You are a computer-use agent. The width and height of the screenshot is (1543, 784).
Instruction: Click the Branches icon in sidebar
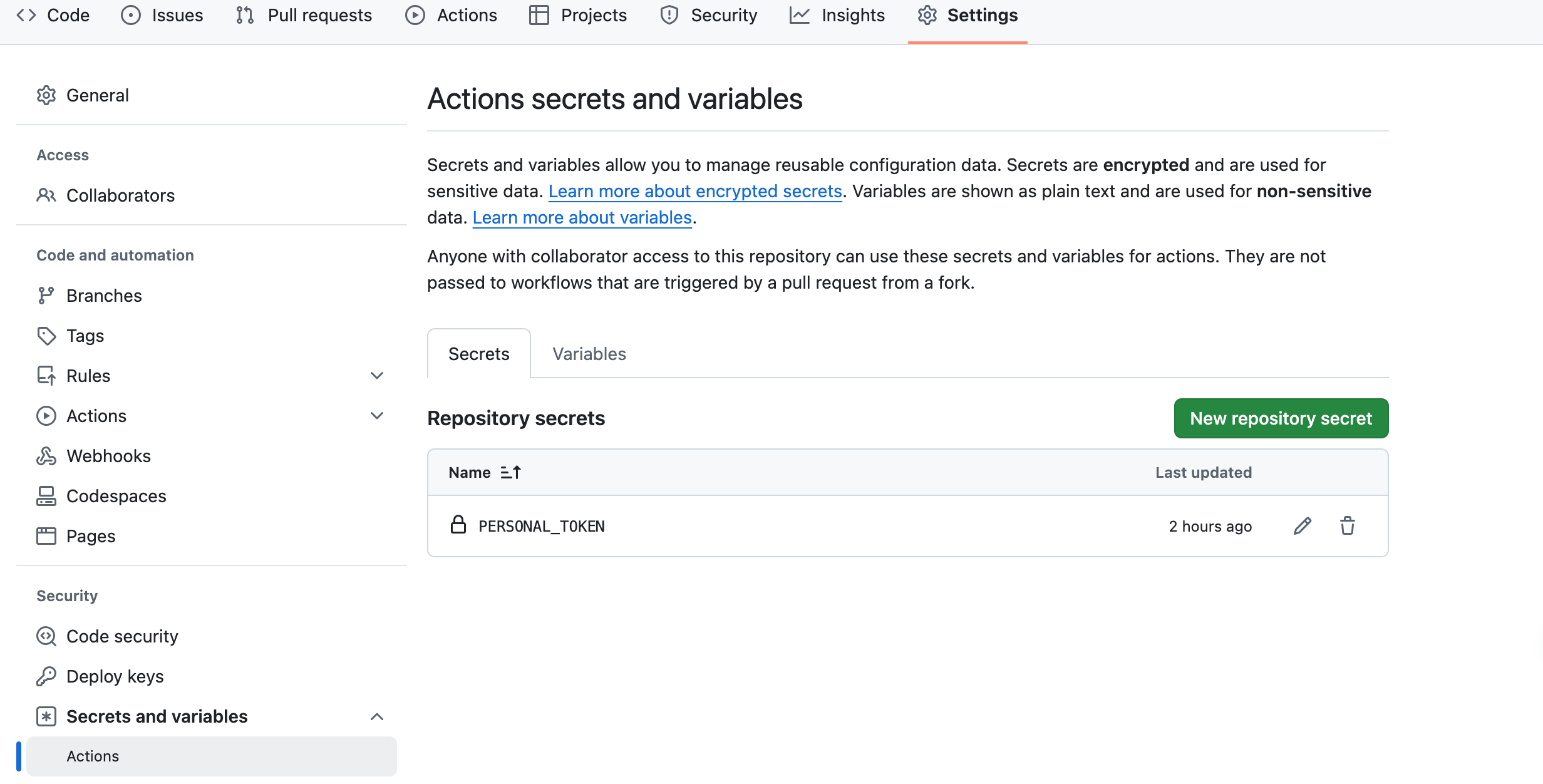(46, 296)
